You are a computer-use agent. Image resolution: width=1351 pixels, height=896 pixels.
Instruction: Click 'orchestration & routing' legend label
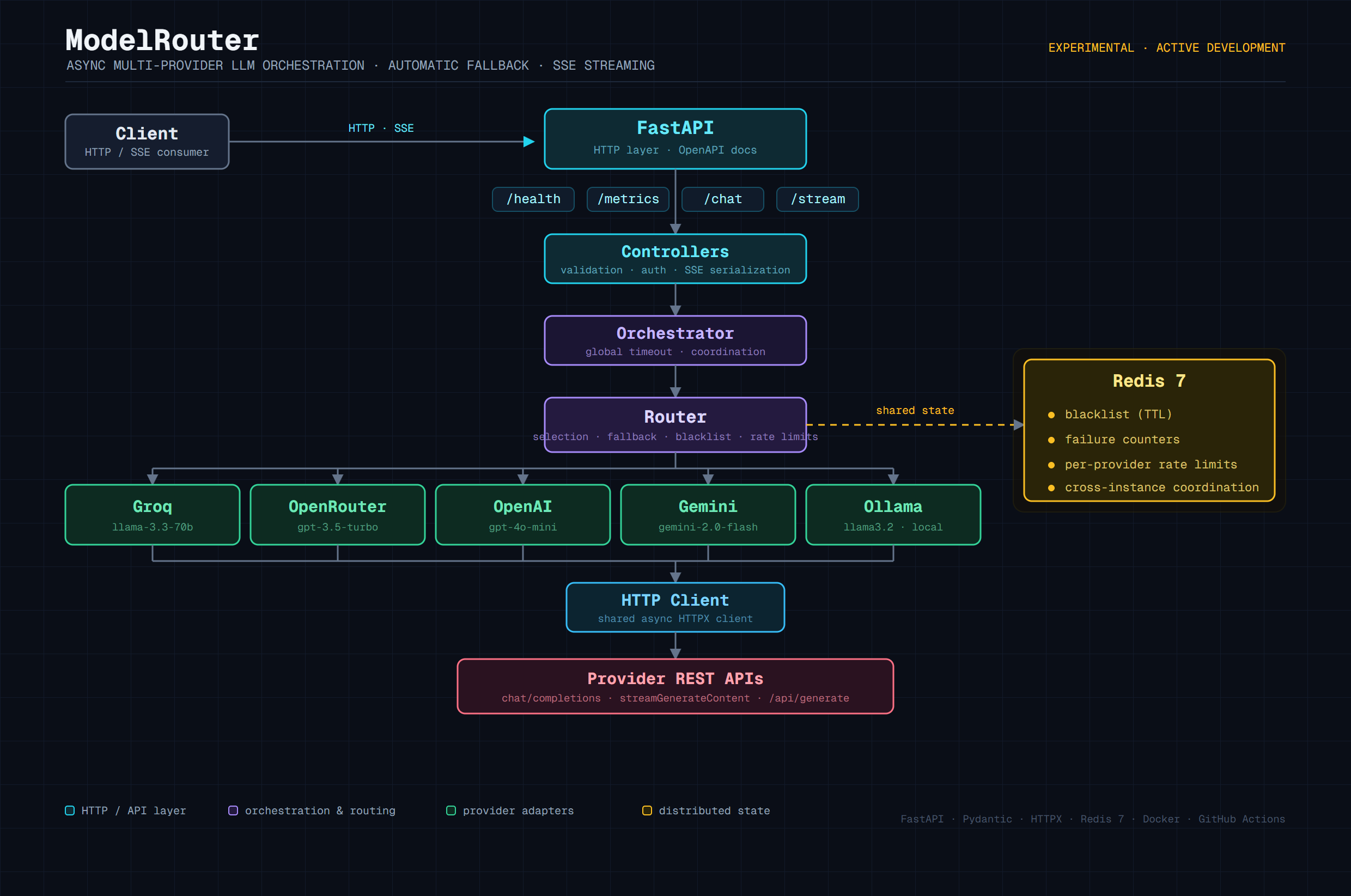320,810
